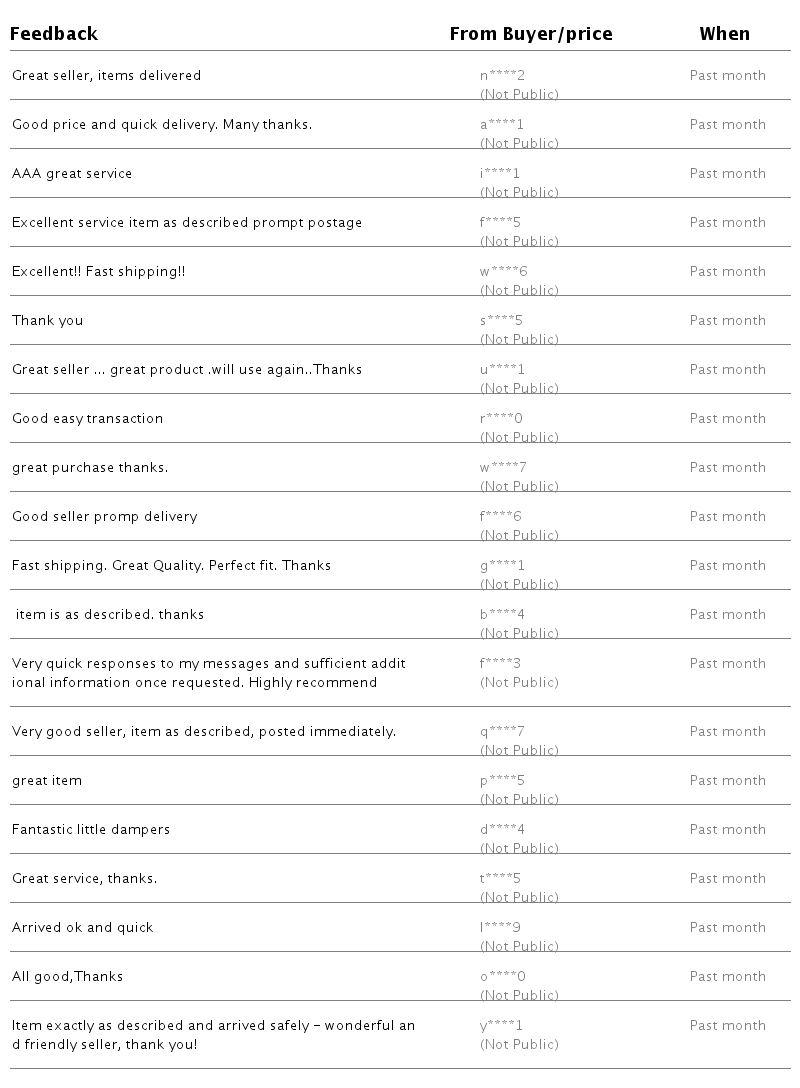This screenshot has height=1088, width=800.
Task: Select buyer l****9
Action: pyautogui.click(x=501, y=928)
